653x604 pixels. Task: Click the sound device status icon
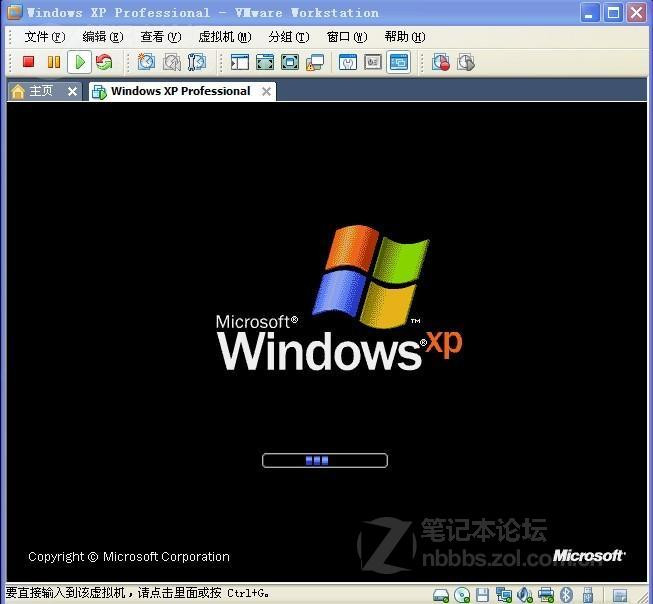tap(524, 595)
